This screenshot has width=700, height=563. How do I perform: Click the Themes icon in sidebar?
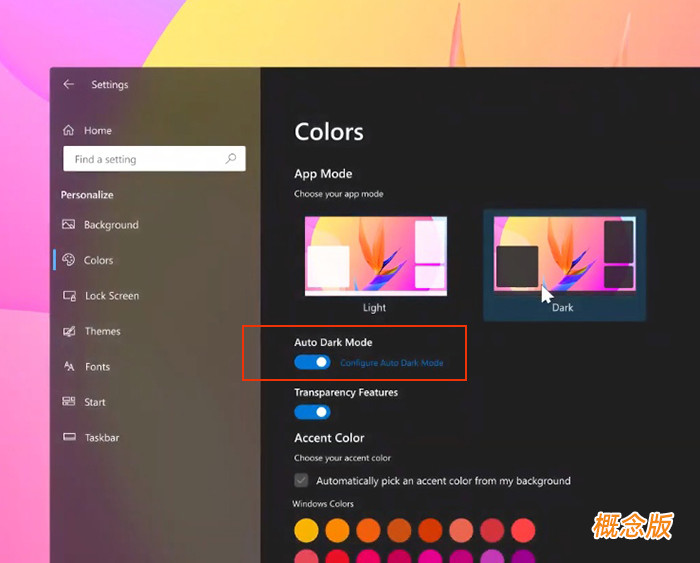68,331
